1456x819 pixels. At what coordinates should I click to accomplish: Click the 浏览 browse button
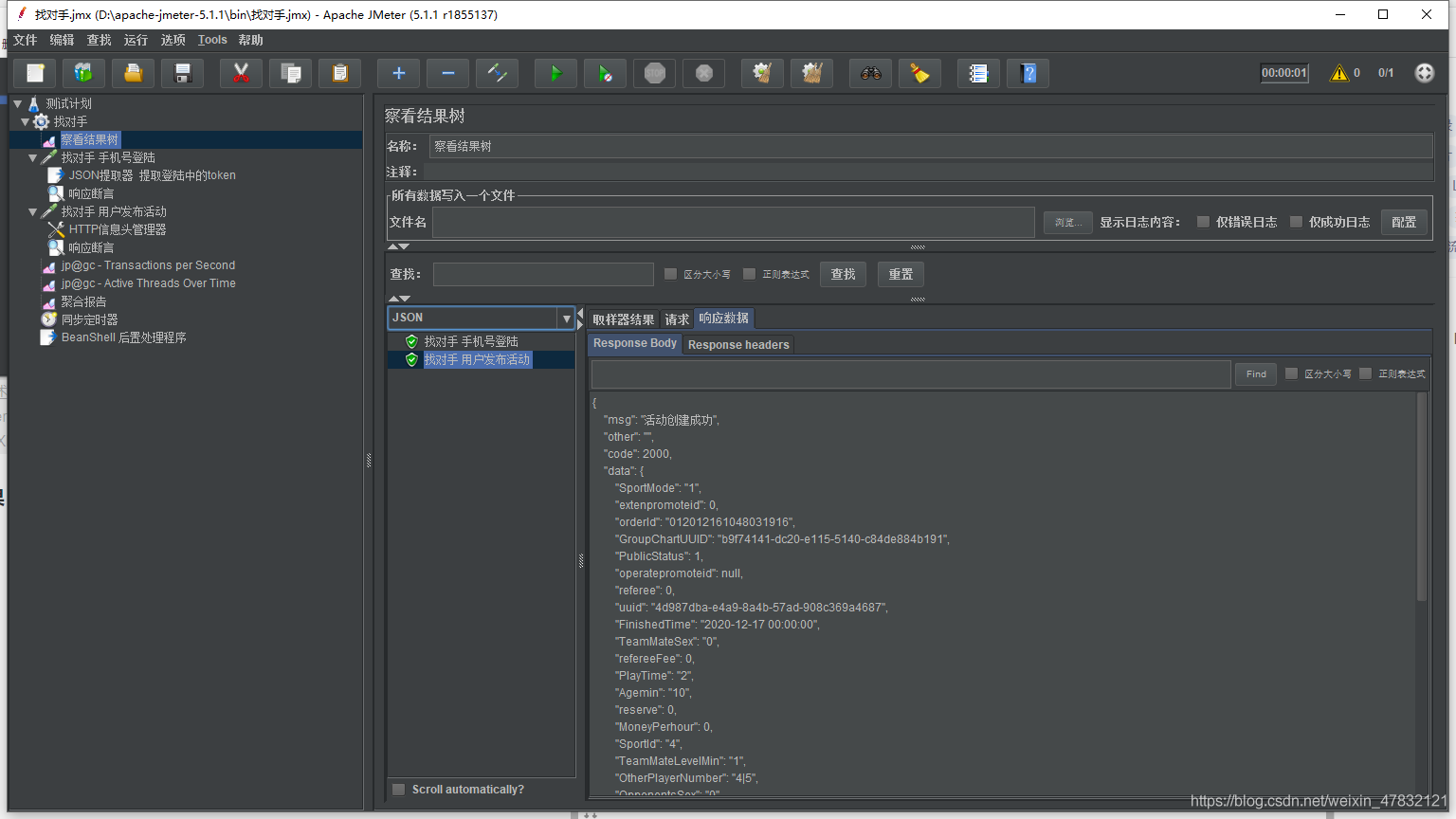tap(1068, 222)
